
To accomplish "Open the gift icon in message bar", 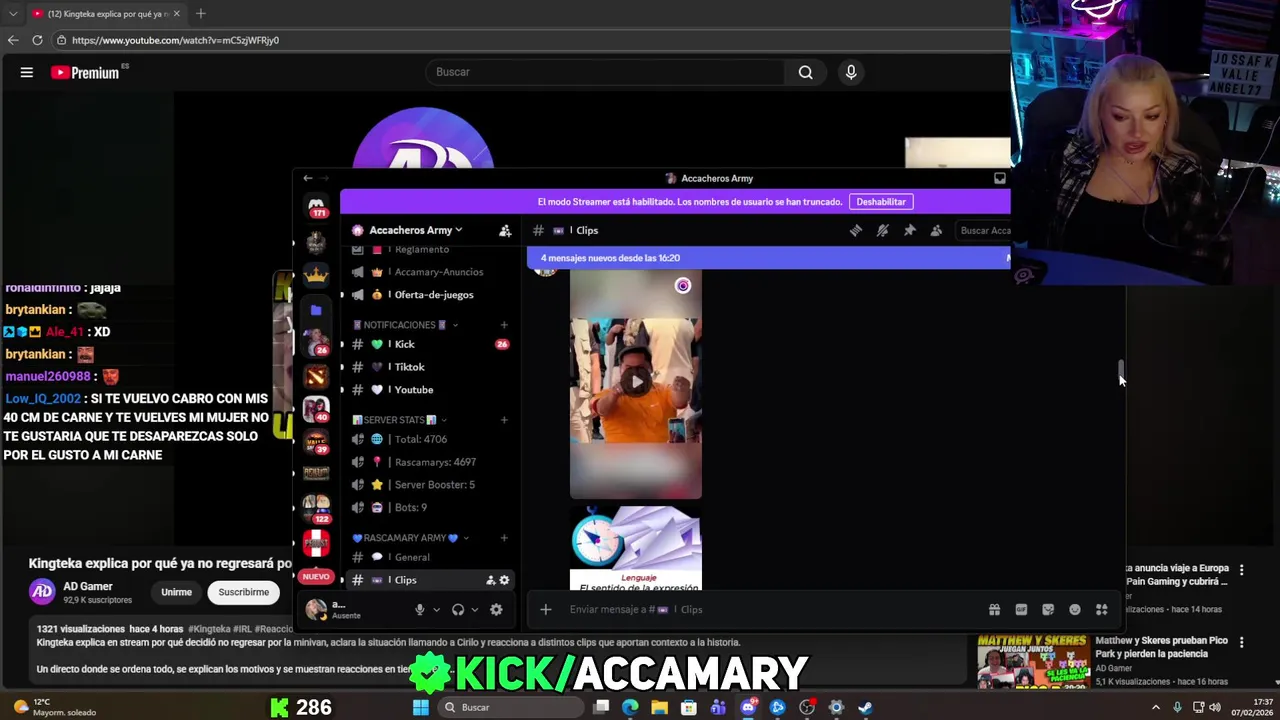I will pyautogui.click(x=994, y=609).
